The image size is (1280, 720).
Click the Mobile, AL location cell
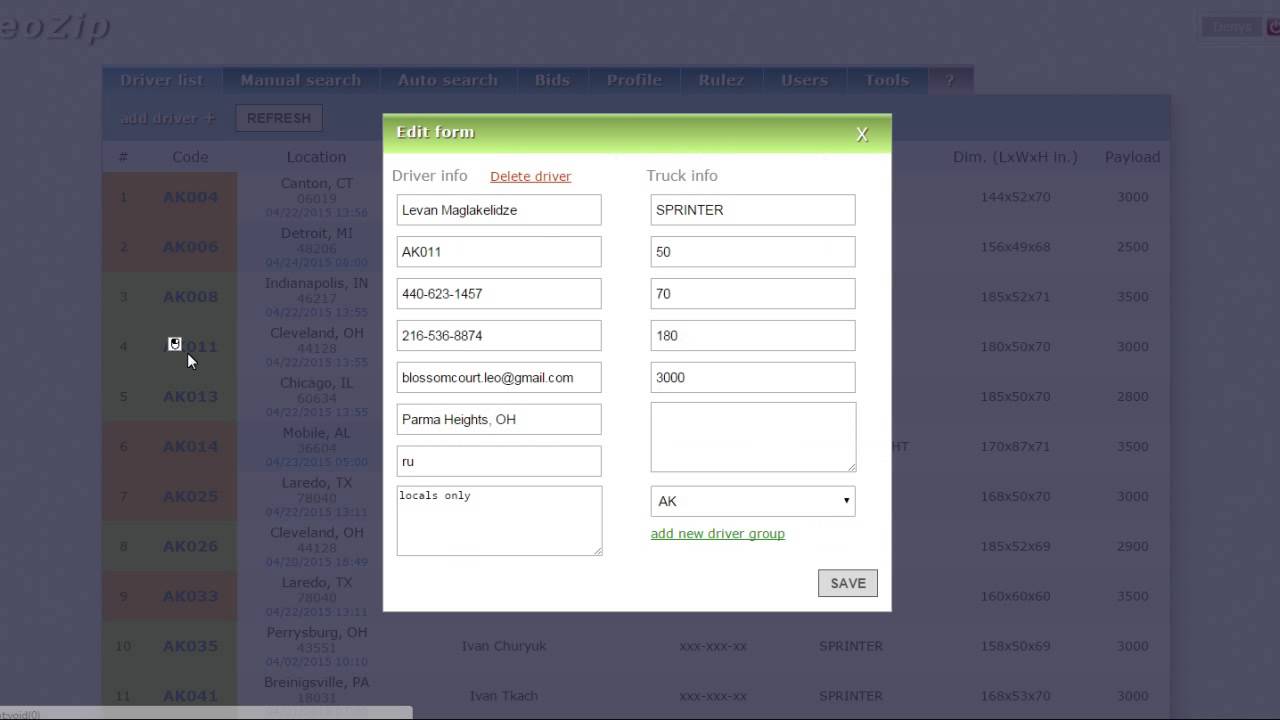point(316,447)
